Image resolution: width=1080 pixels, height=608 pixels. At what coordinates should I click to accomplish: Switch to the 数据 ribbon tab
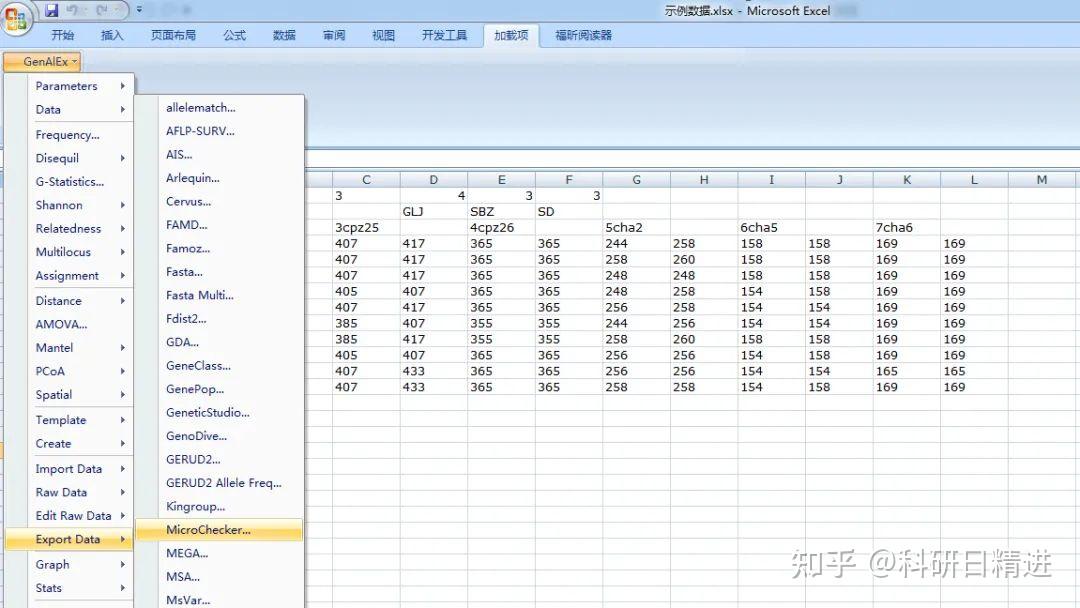click(284, 35)
